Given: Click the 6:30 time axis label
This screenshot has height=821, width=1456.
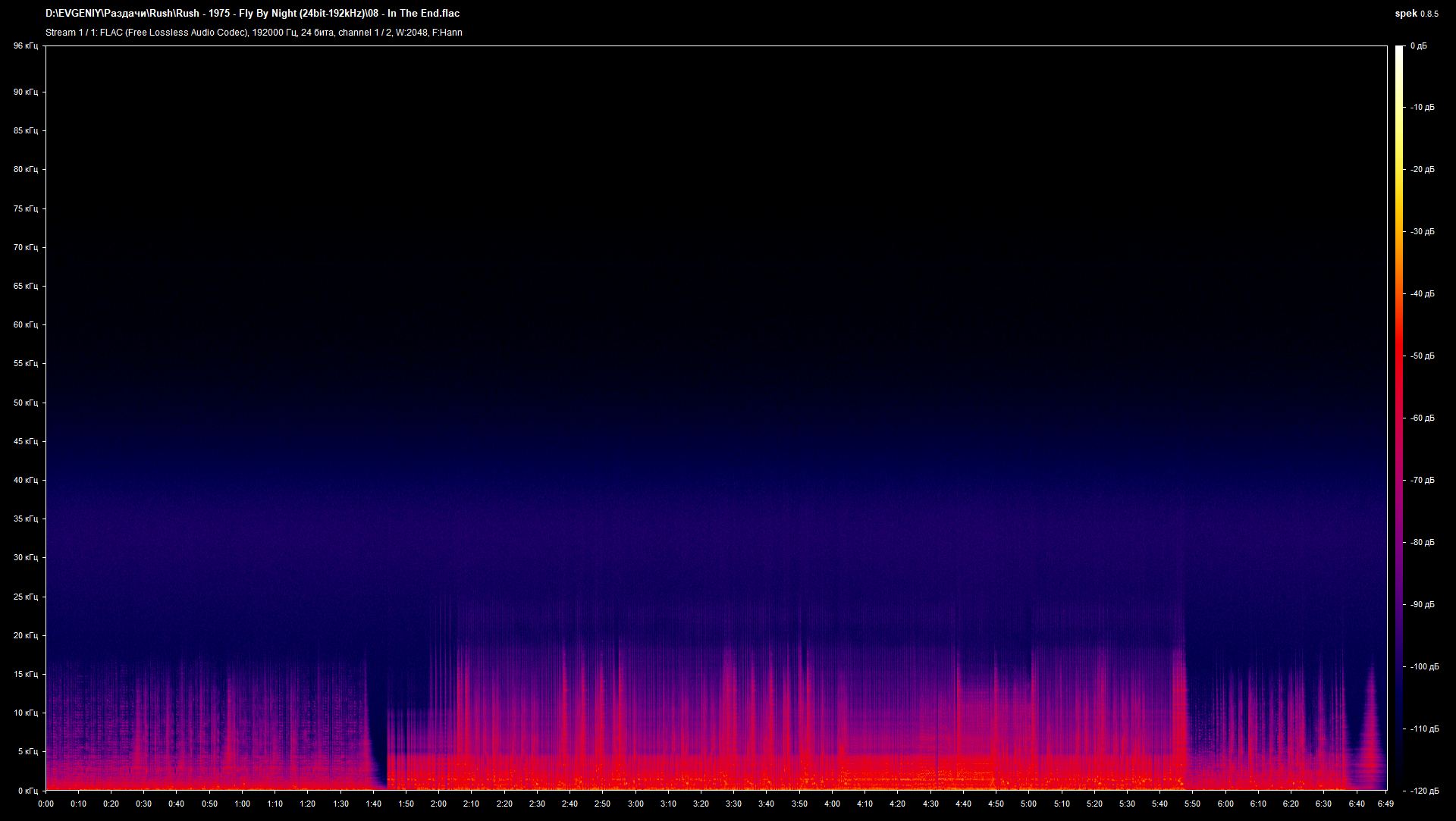Looking at the screenshot, I should pos(1324,804).
